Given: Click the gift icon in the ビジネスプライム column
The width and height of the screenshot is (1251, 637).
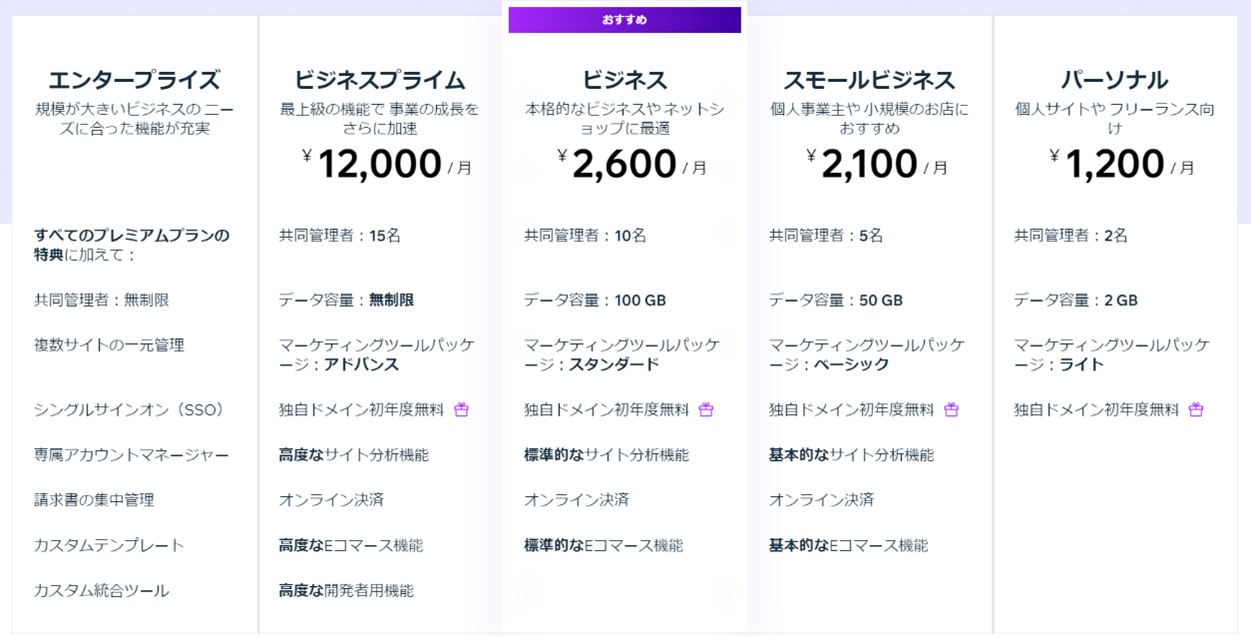Looking at the screenshot, I should click(x=461, y=410).
